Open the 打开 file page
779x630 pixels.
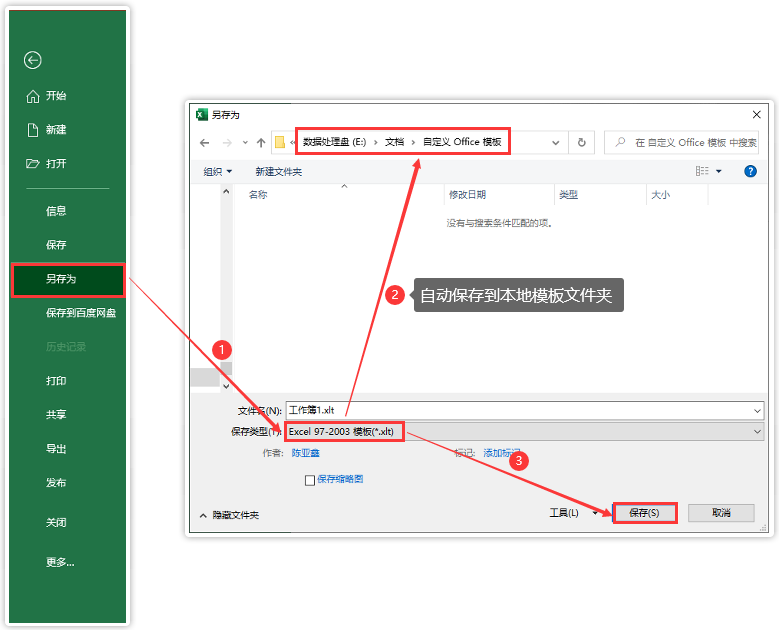tap(47, 163)
